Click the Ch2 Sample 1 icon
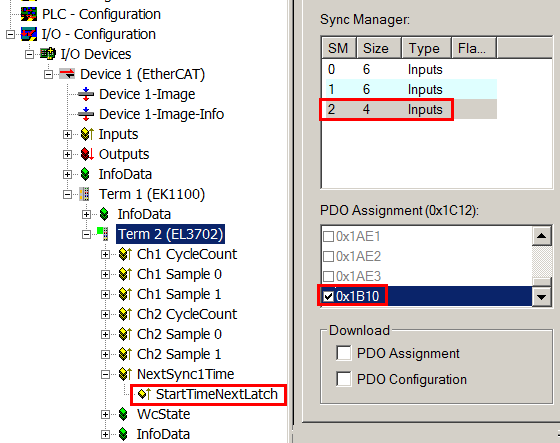This screenshot has height=443, width=560. [125, 354]
